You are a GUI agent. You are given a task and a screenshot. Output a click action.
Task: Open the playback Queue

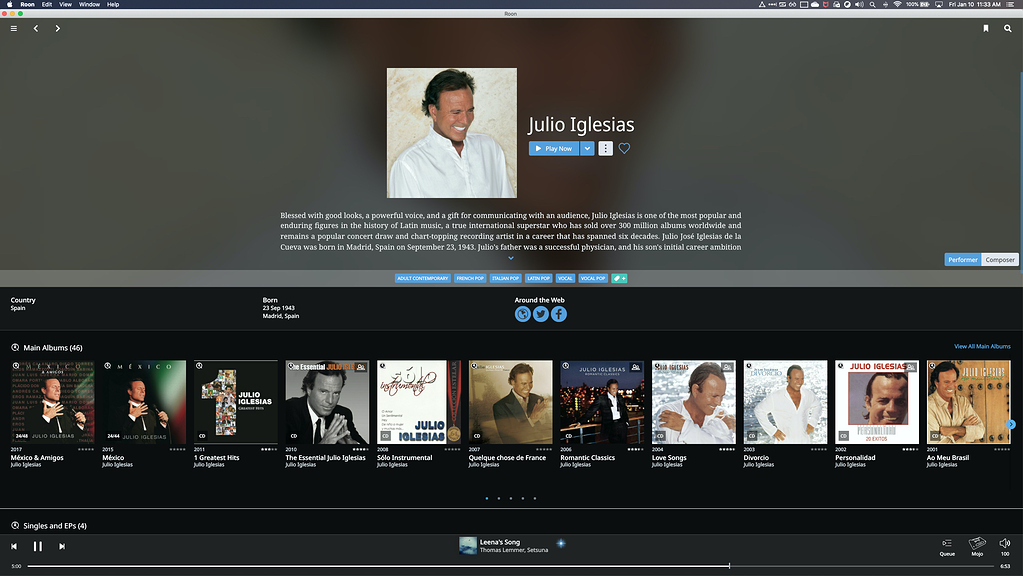pyautogui.click(x=947, y=545)
